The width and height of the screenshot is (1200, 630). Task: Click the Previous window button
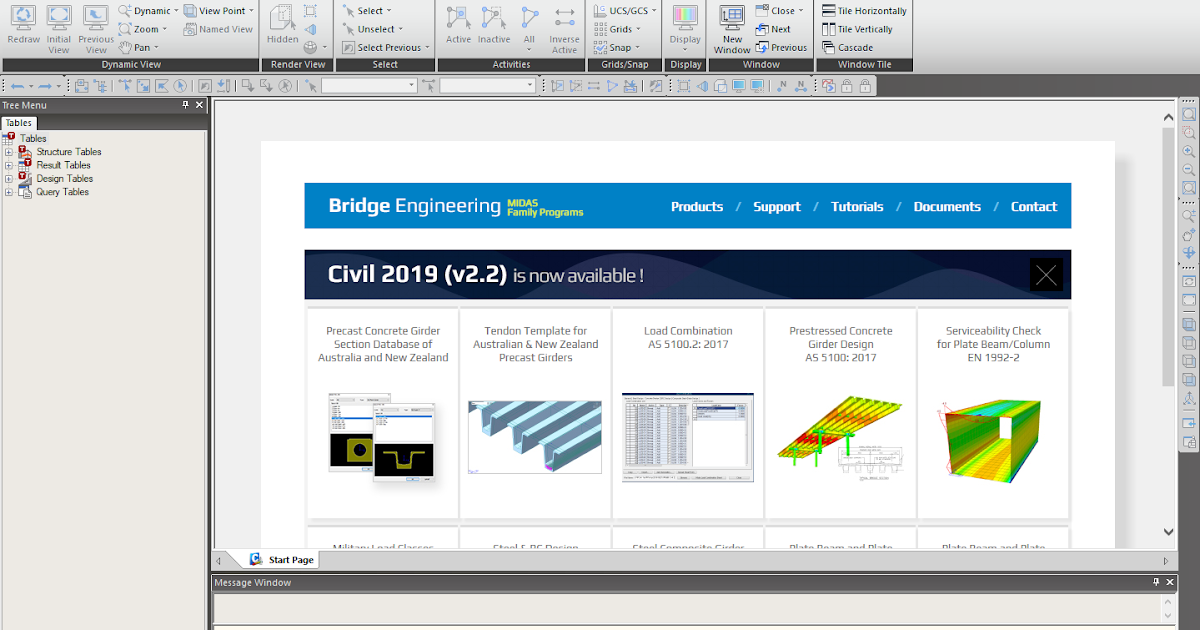point(781,47)
